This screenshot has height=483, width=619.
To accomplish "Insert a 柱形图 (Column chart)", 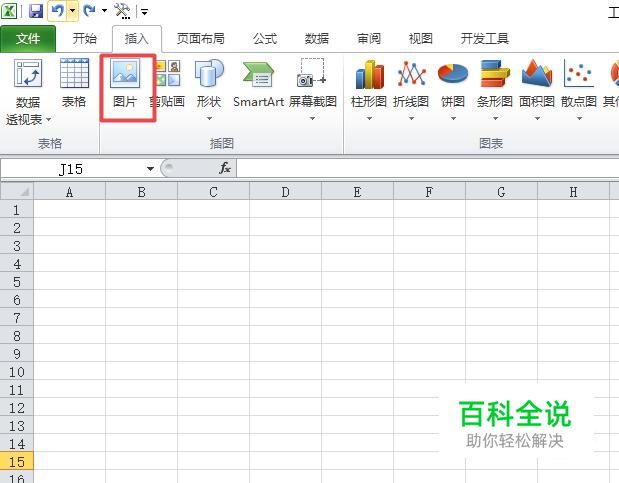I will click(369, 89).
